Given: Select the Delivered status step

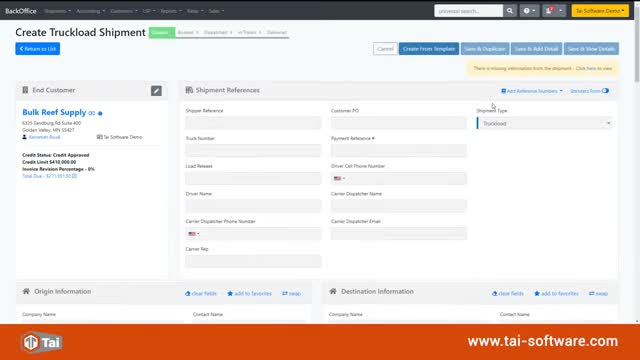Looking at the screenshot, I should click(277, 33).
